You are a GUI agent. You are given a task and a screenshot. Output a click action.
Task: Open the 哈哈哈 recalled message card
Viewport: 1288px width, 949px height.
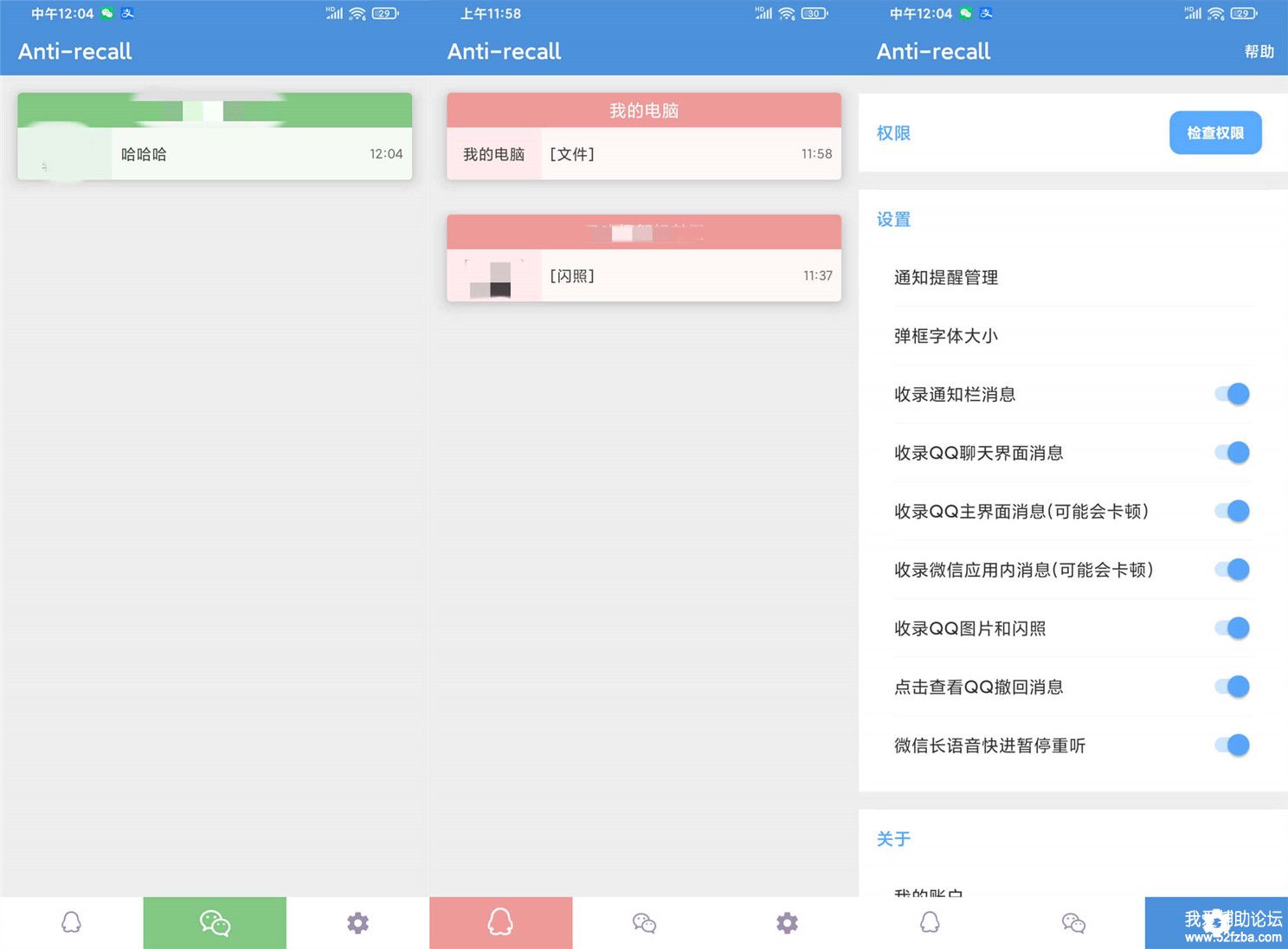(x=215, y=154)
